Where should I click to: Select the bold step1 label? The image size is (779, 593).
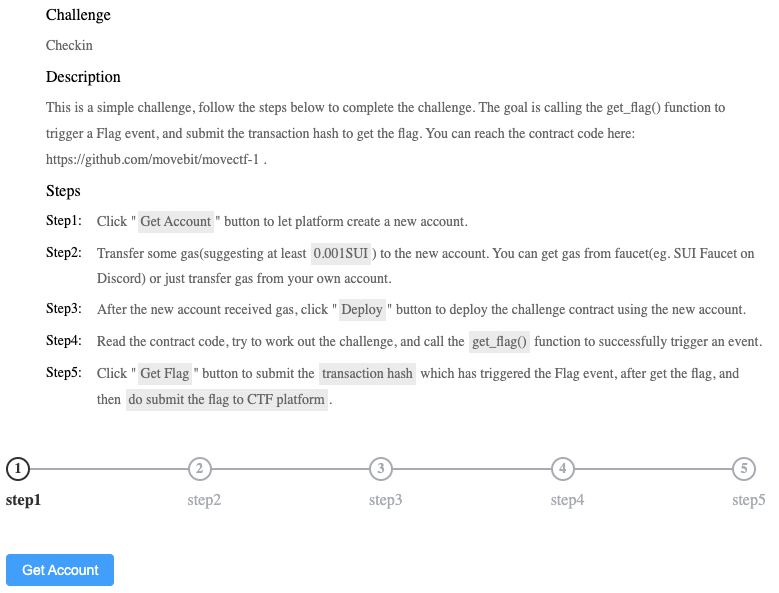tap(24, 500)
